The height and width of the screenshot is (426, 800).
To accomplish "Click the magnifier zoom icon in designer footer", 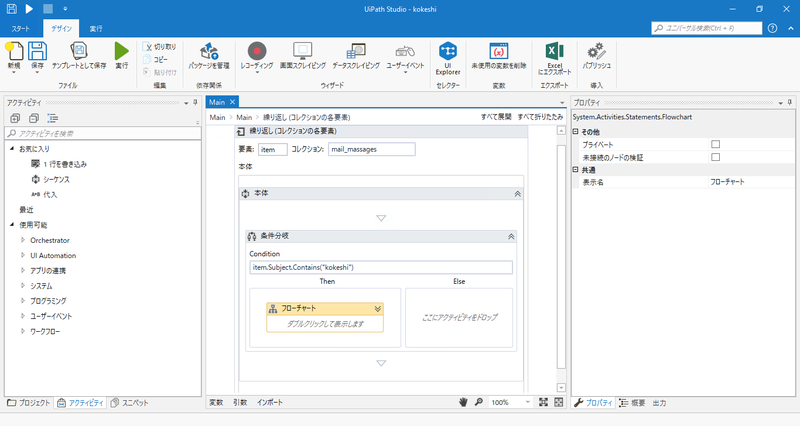I will [479, 402].
